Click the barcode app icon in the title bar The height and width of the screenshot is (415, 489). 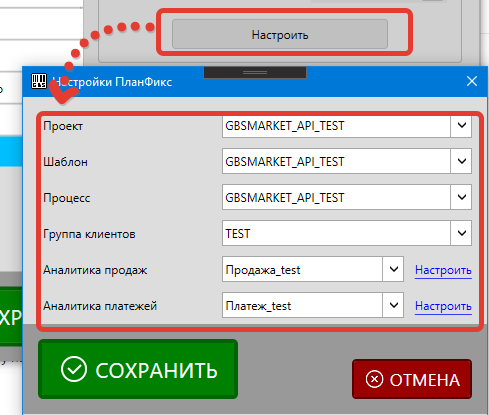coord(39,81)
